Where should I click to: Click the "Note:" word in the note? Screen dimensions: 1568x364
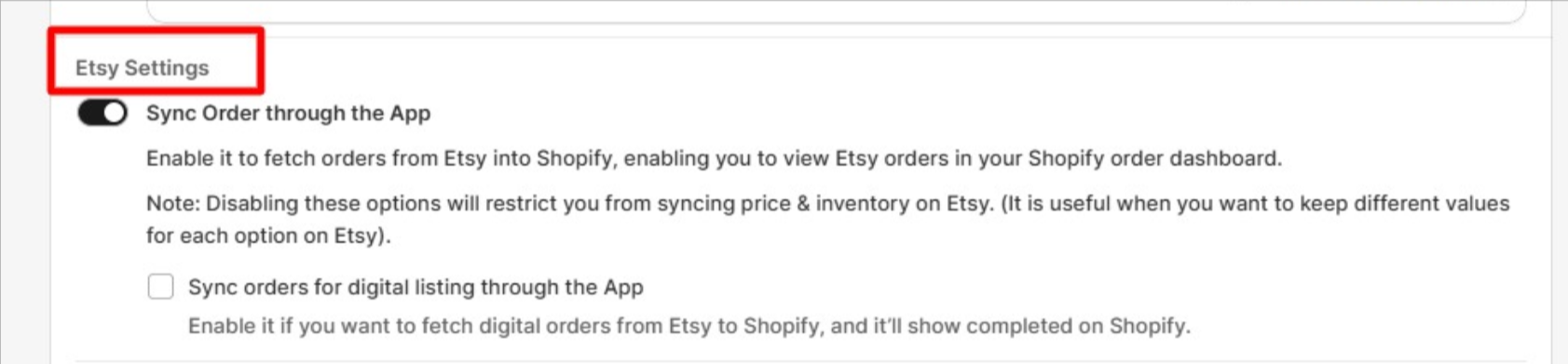point(173,203)
